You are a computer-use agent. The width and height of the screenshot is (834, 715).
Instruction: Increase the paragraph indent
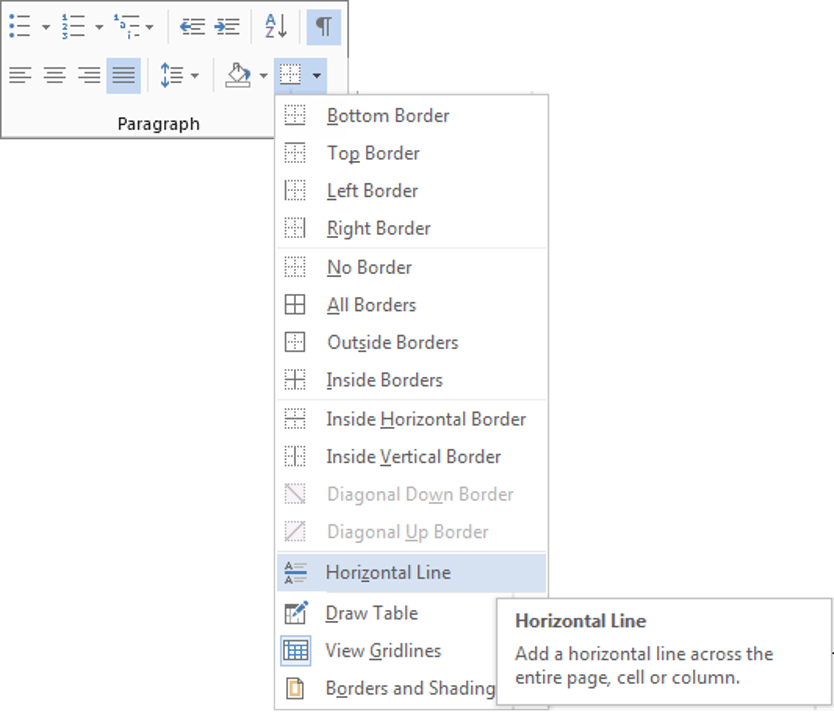pyautogui.click(x=227, y=27)
